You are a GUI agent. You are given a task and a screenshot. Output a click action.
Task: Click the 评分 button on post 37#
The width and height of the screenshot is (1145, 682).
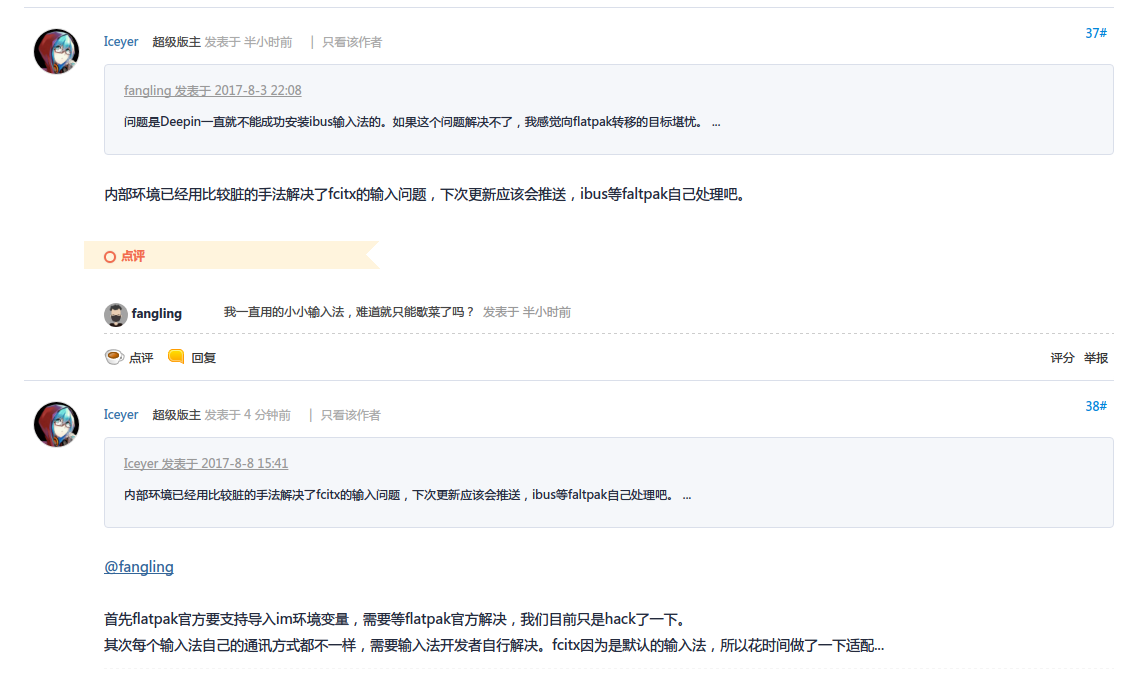click(1062, 358)
